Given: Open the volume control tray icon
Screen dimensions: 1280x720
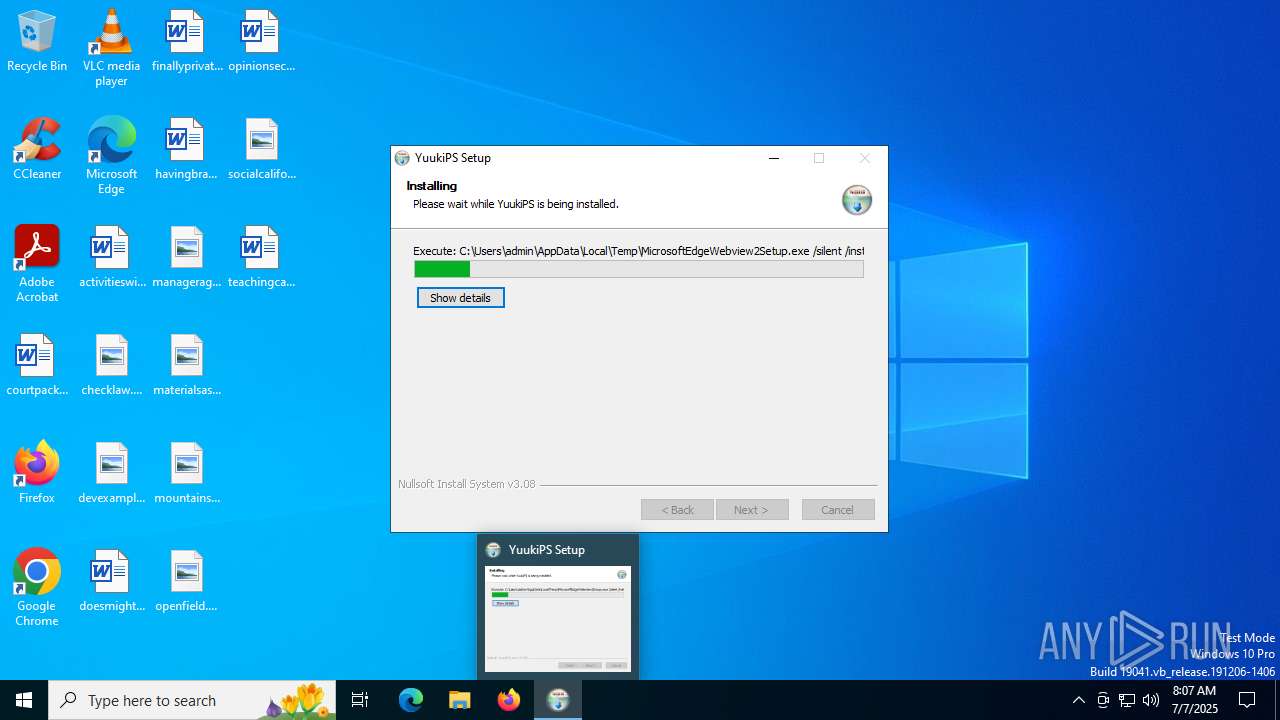Looking at the screenshot, I should pos(1151,700).
